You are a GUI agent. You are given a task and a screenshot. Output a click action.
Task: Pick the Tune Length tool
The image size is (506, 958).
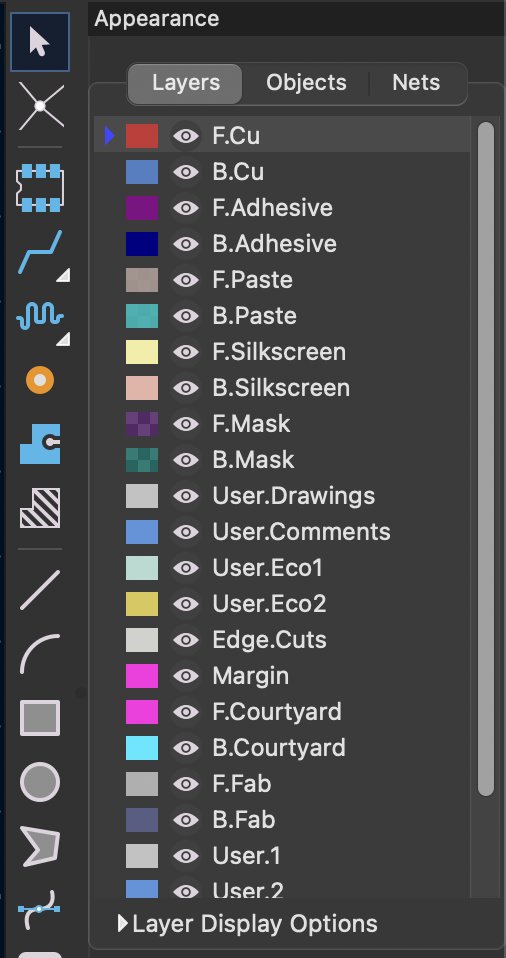coord(40,316)
